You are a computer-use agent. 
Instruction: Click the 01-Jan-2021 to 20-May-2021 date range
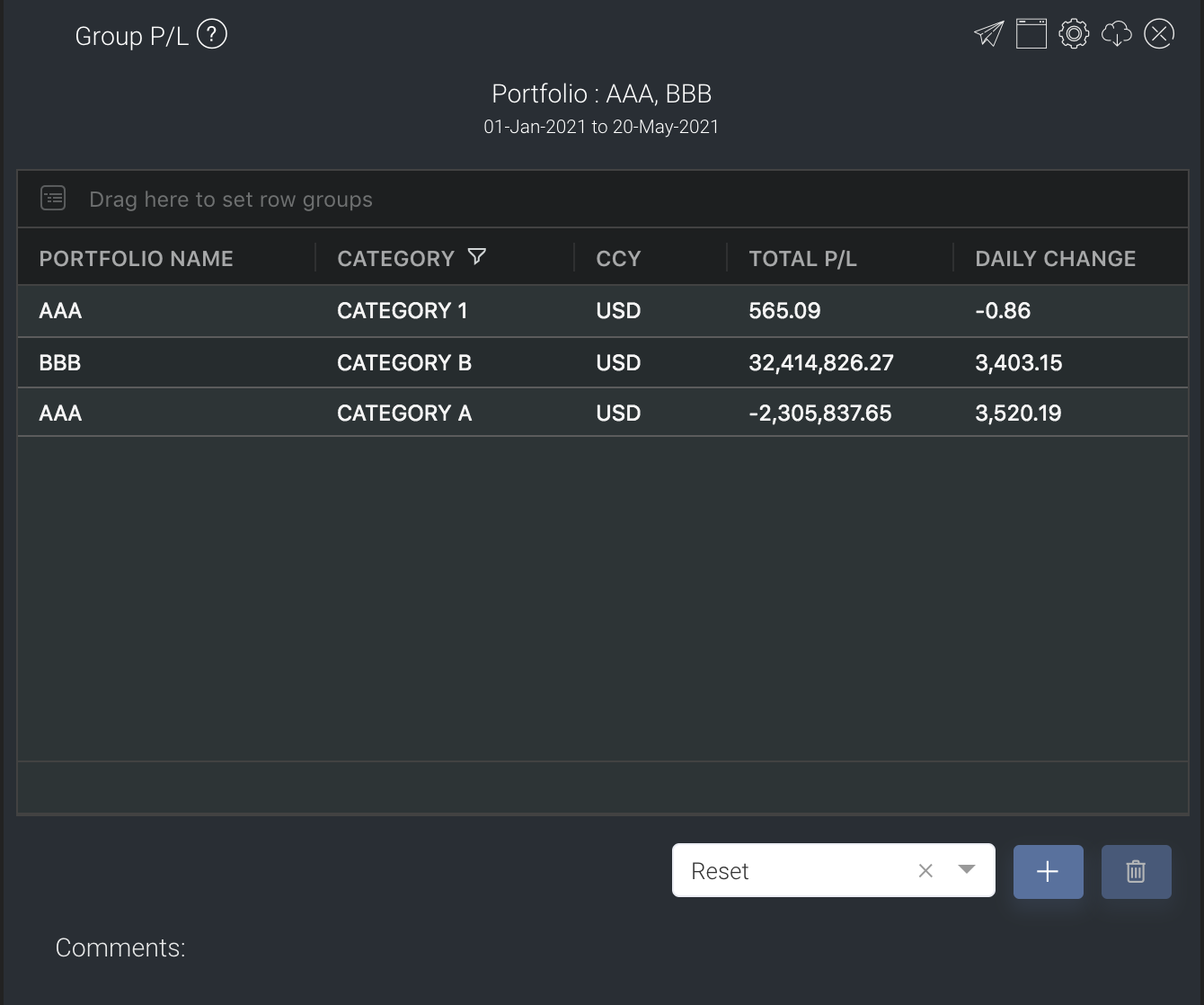click(602, 127)
